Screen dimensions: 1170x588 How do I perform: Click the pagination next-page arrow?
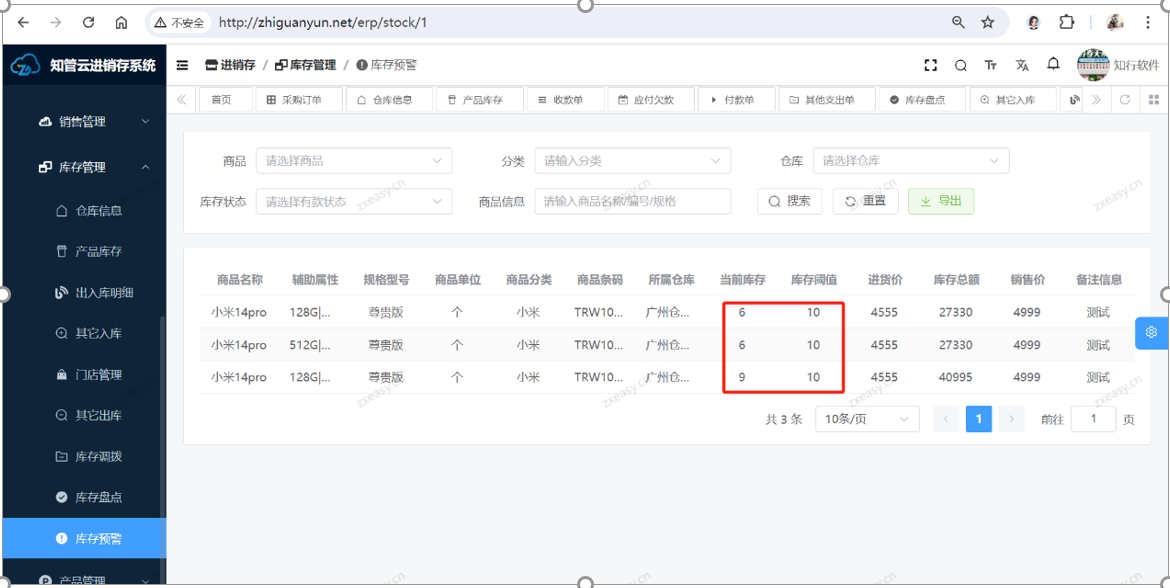point(1011,419)
